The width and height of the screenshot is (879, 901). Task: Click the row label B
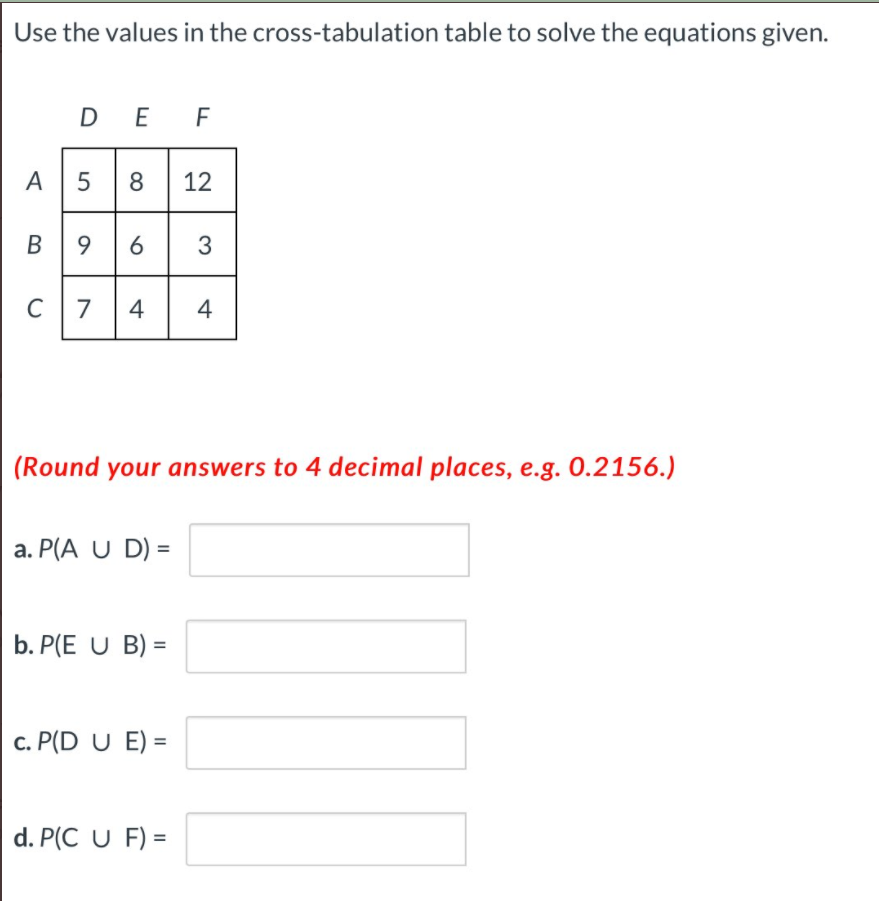tap(34, 245)
